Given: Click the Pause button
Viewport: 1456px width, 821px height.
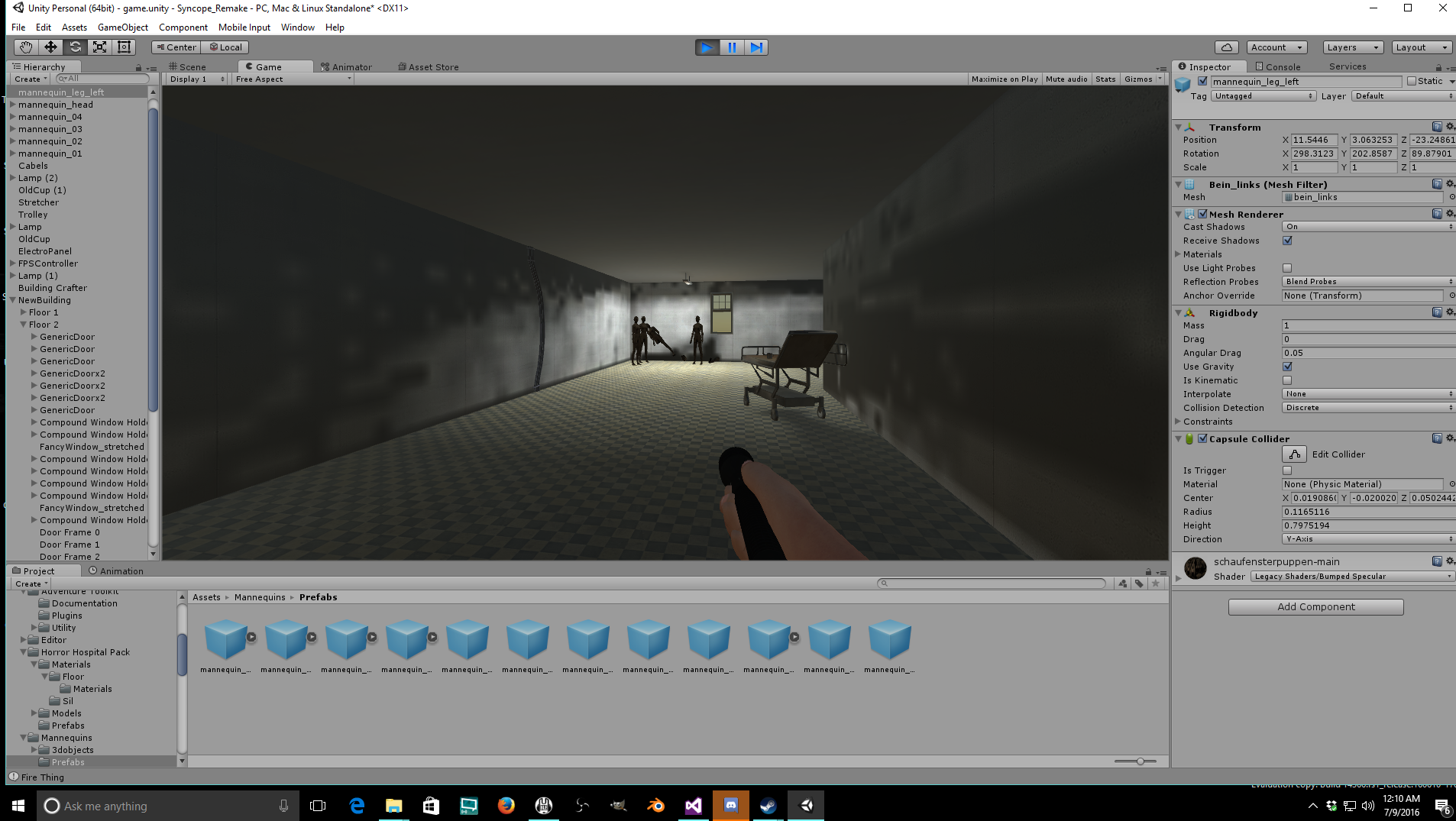Looking at the screenshot, I should [x=731, y=47].
